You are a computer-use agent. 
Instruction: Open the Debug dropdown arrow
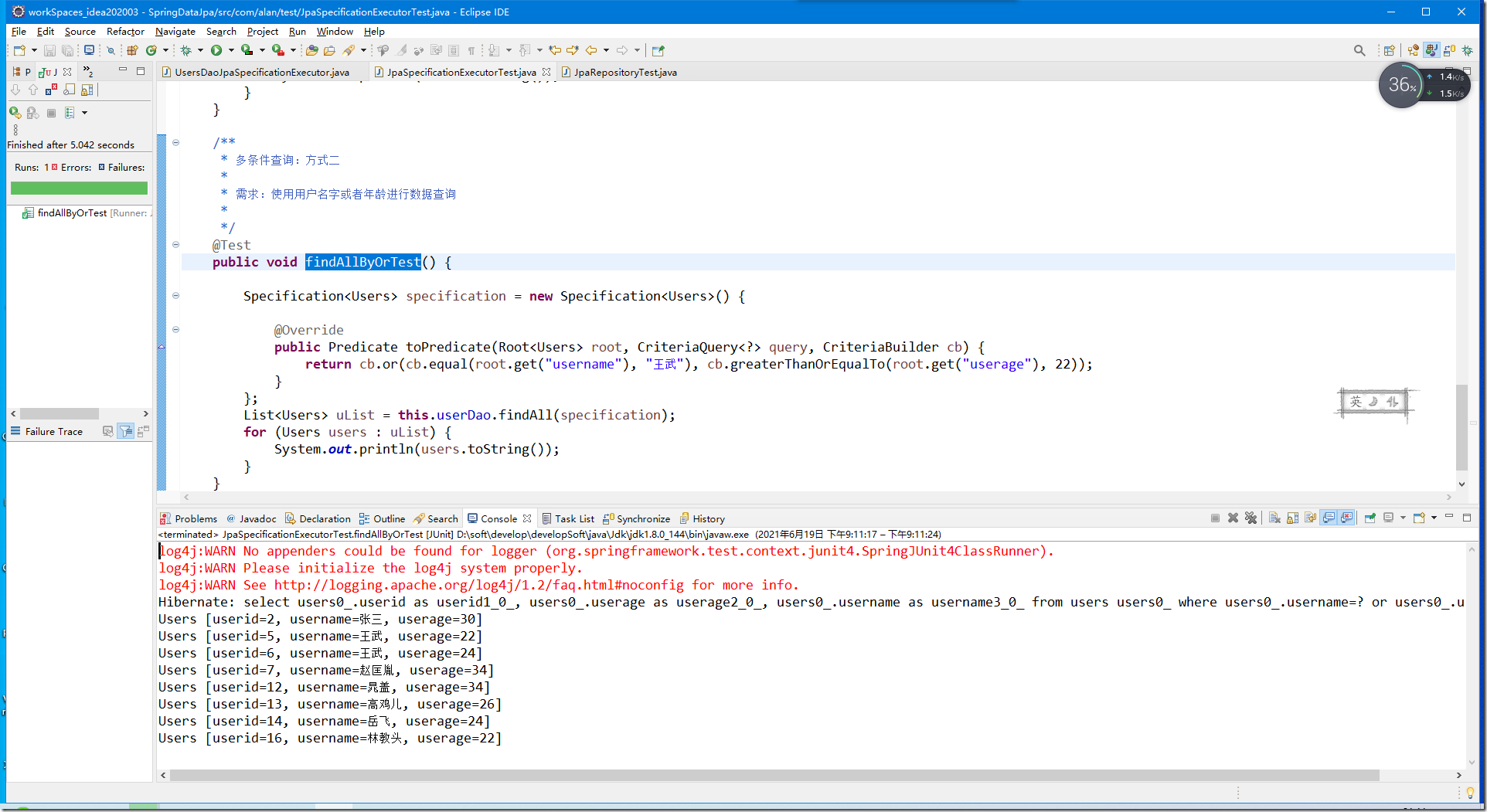pyautogui.click(x=200, y=50)
